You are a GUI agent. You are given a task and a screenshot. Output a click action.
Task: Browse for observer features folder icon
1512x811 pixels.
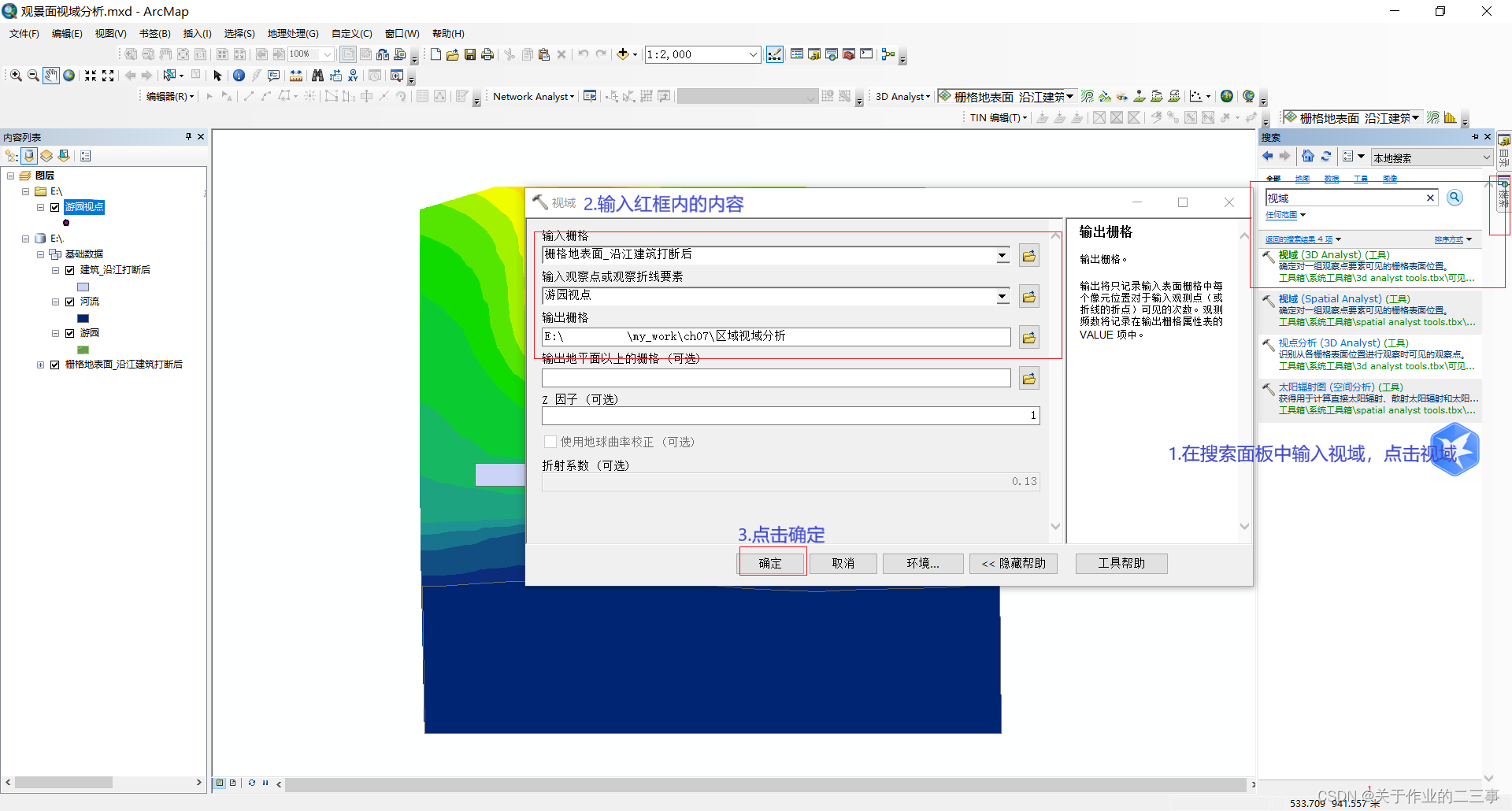point(1029,297)
